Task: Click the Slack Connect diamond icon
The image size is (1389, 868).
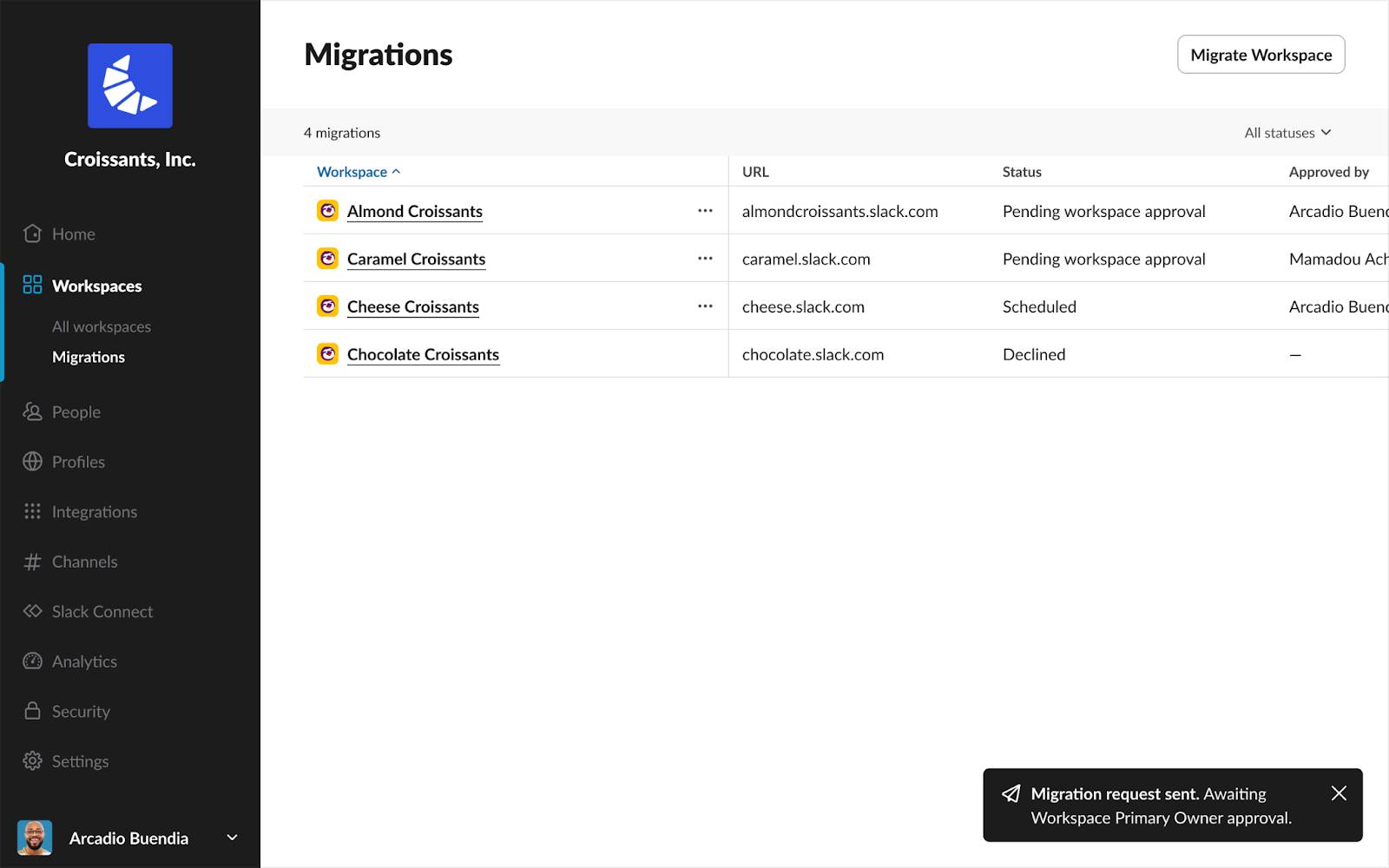Action: tap(32, 611)
